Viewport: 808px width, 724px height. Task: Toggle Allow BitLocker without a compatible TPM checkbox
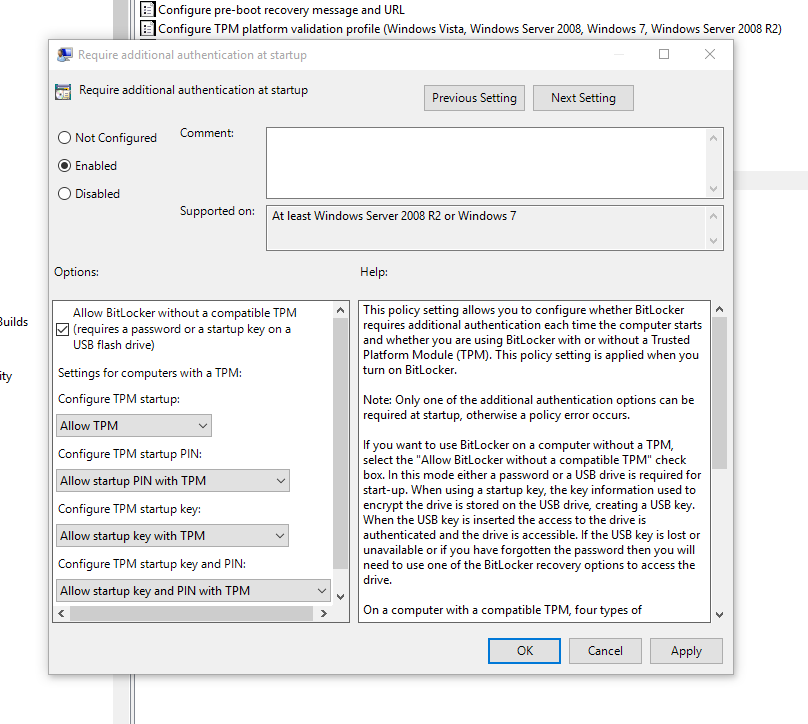point(62,329)
